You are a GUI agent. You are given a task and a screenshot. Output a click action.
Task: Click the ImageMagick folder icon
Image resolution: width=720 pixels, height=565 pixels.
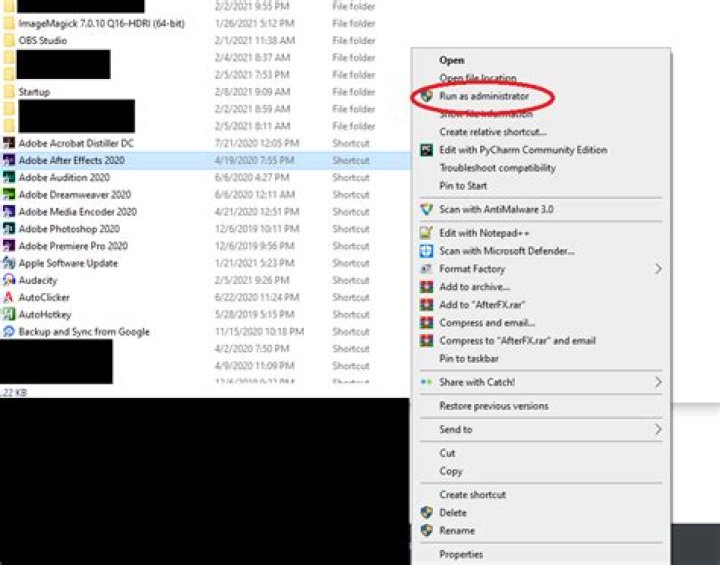point(9,23)
